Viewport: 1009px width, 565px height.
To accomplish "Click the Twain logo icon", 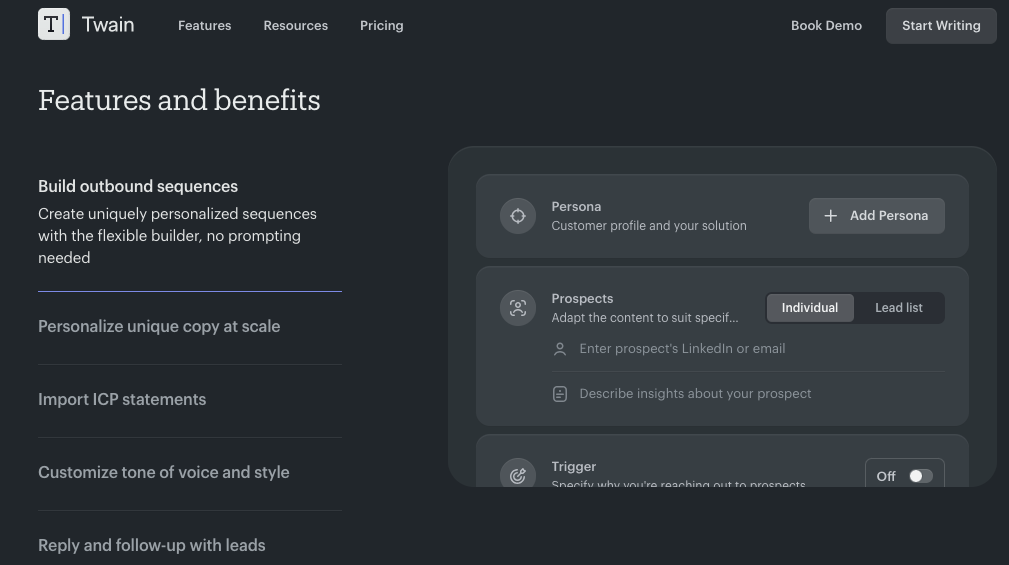I will (x=54, y=25).
